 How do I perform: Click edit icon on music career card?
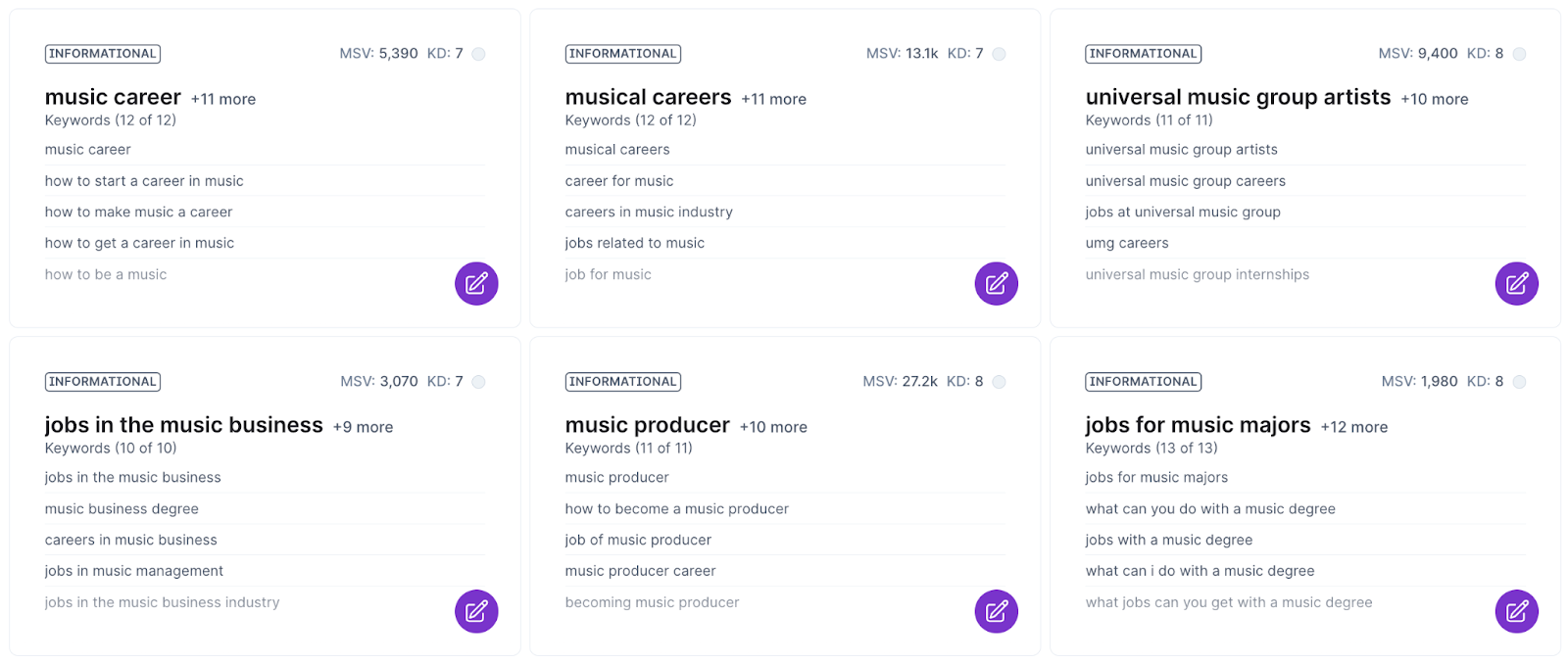(476, 284)
